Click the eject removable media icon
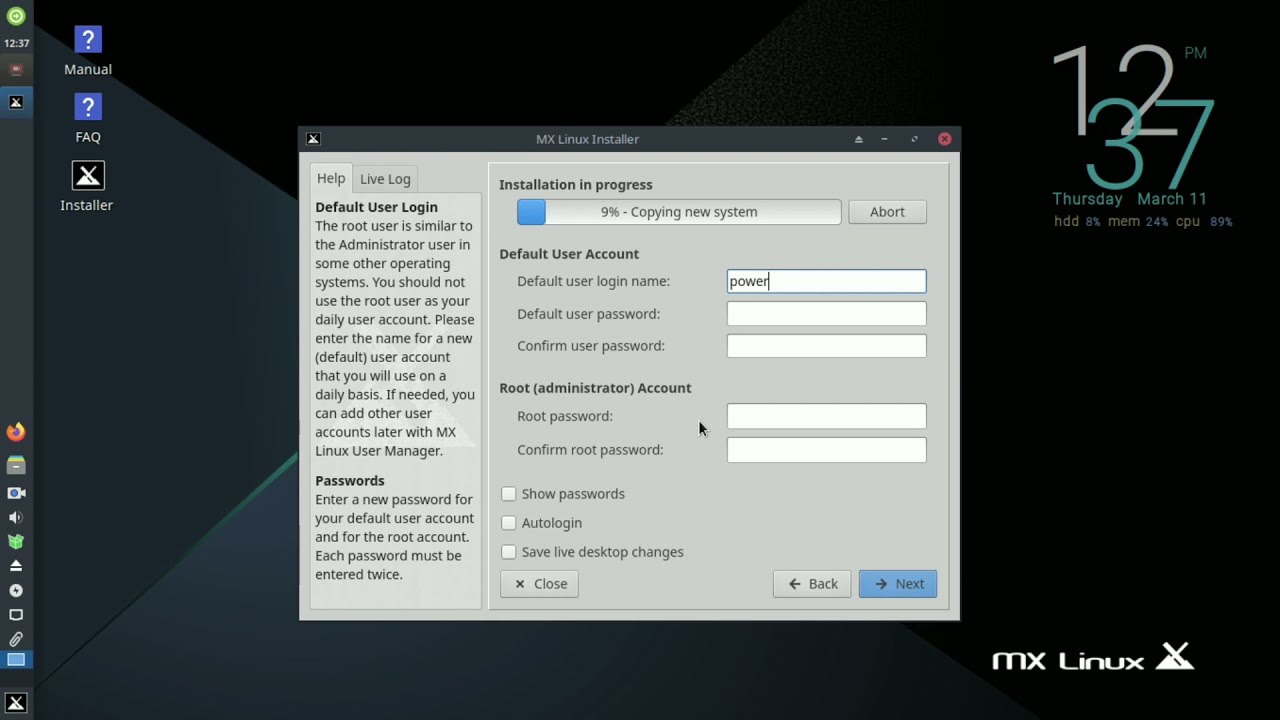 click(16, 566)
